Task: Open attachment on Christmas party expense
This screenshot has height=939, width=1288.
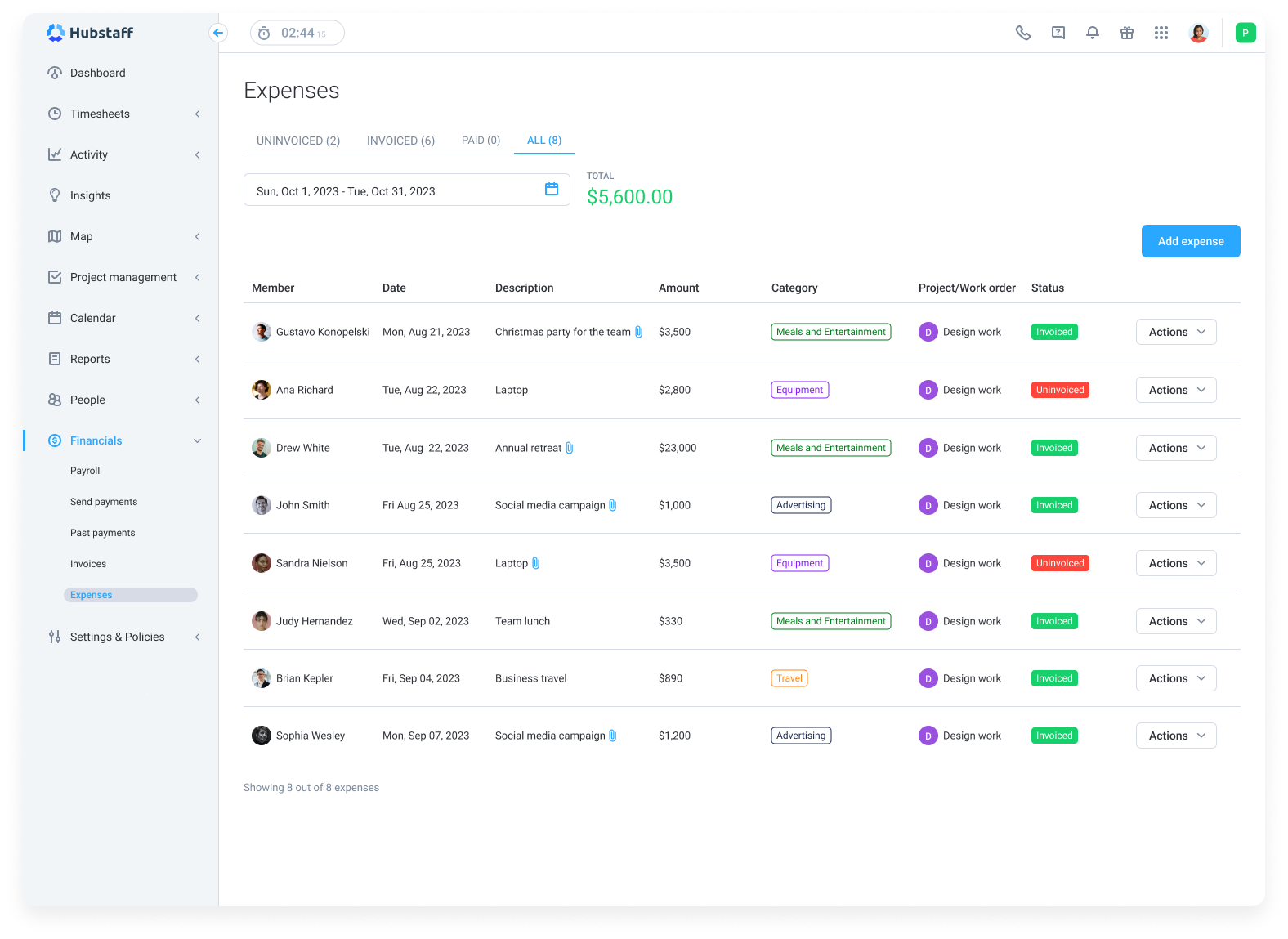Action: click(639, 332)
